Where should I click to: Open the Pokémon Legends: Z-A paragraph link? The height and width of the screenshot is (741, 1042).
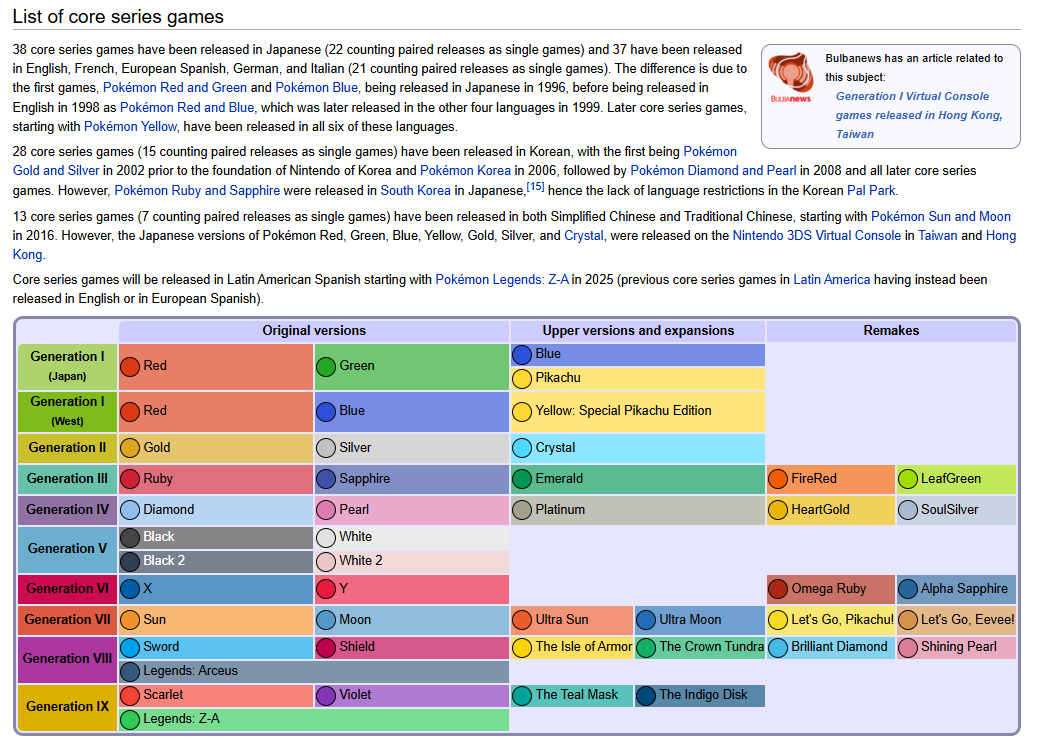tap(502, 280)
